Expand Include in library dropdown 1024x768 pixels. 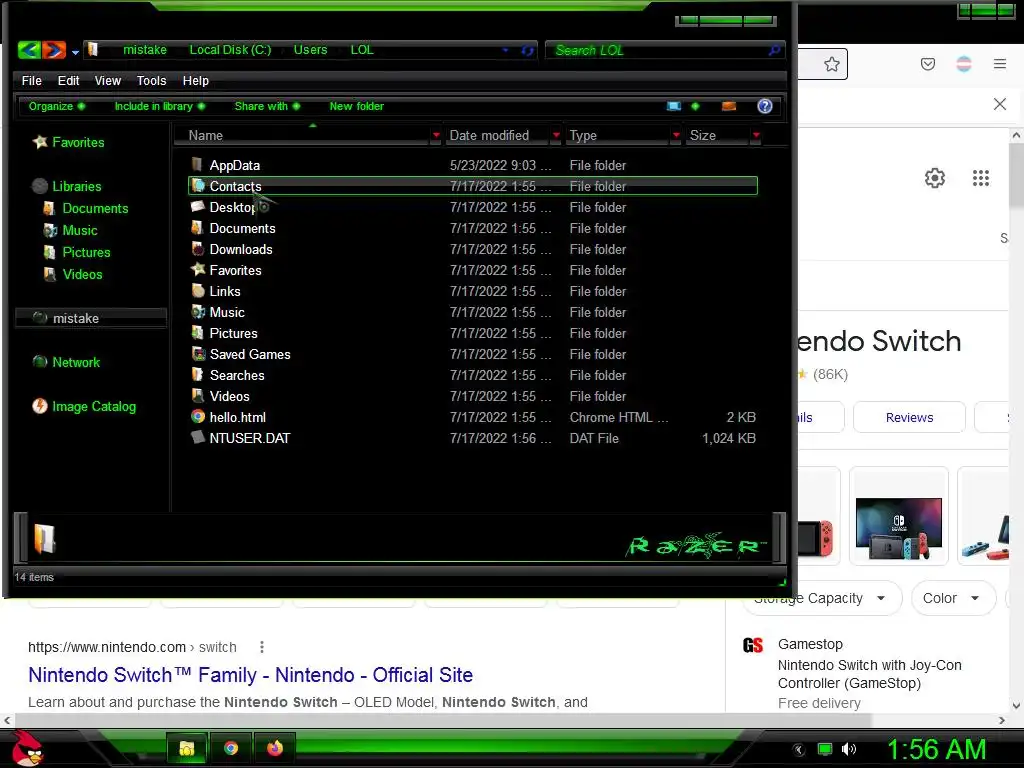(x=160, y=106)
